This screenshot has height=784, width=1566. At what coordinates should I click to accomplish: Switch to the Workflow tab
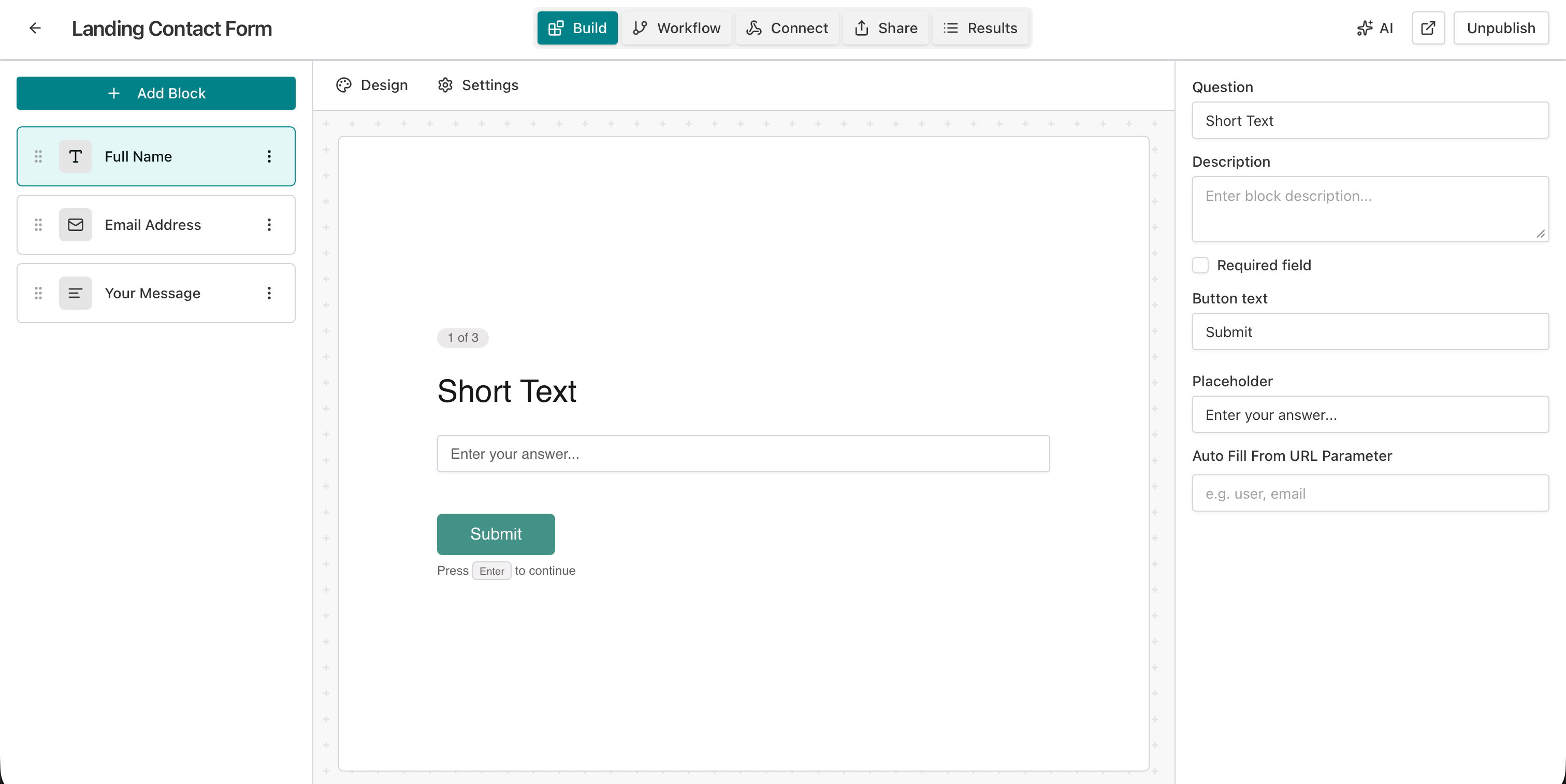(677, 28)
